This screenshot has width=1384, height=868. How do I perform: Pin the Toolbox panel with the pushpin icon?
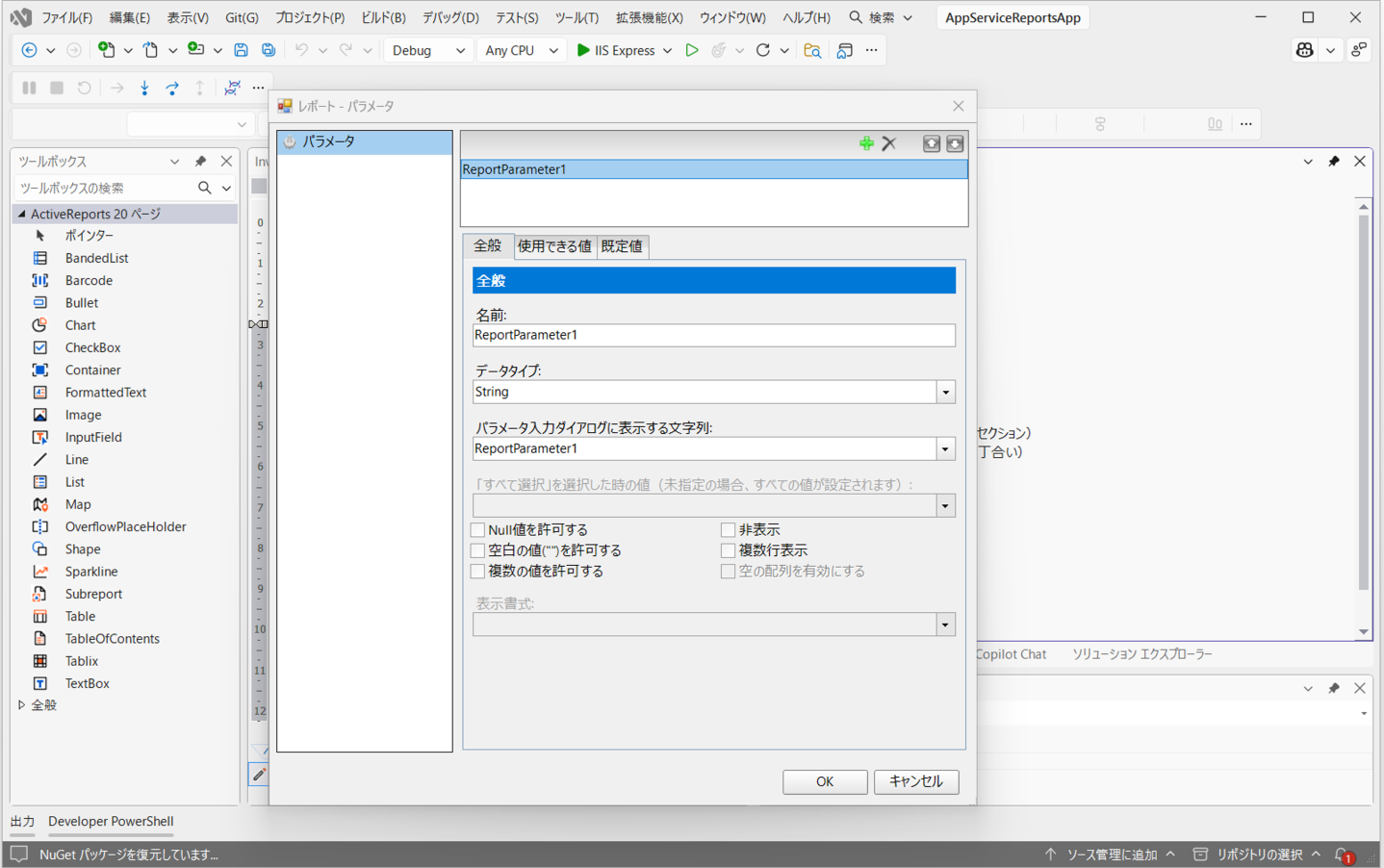click(x=200, y=161)
